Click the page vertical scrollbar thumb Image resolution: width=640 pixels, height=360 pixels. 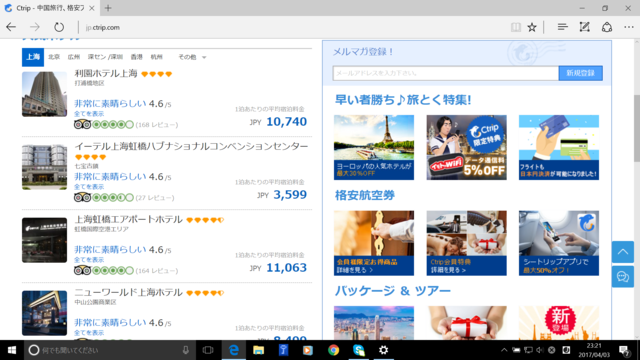click(x=637, y=129)
